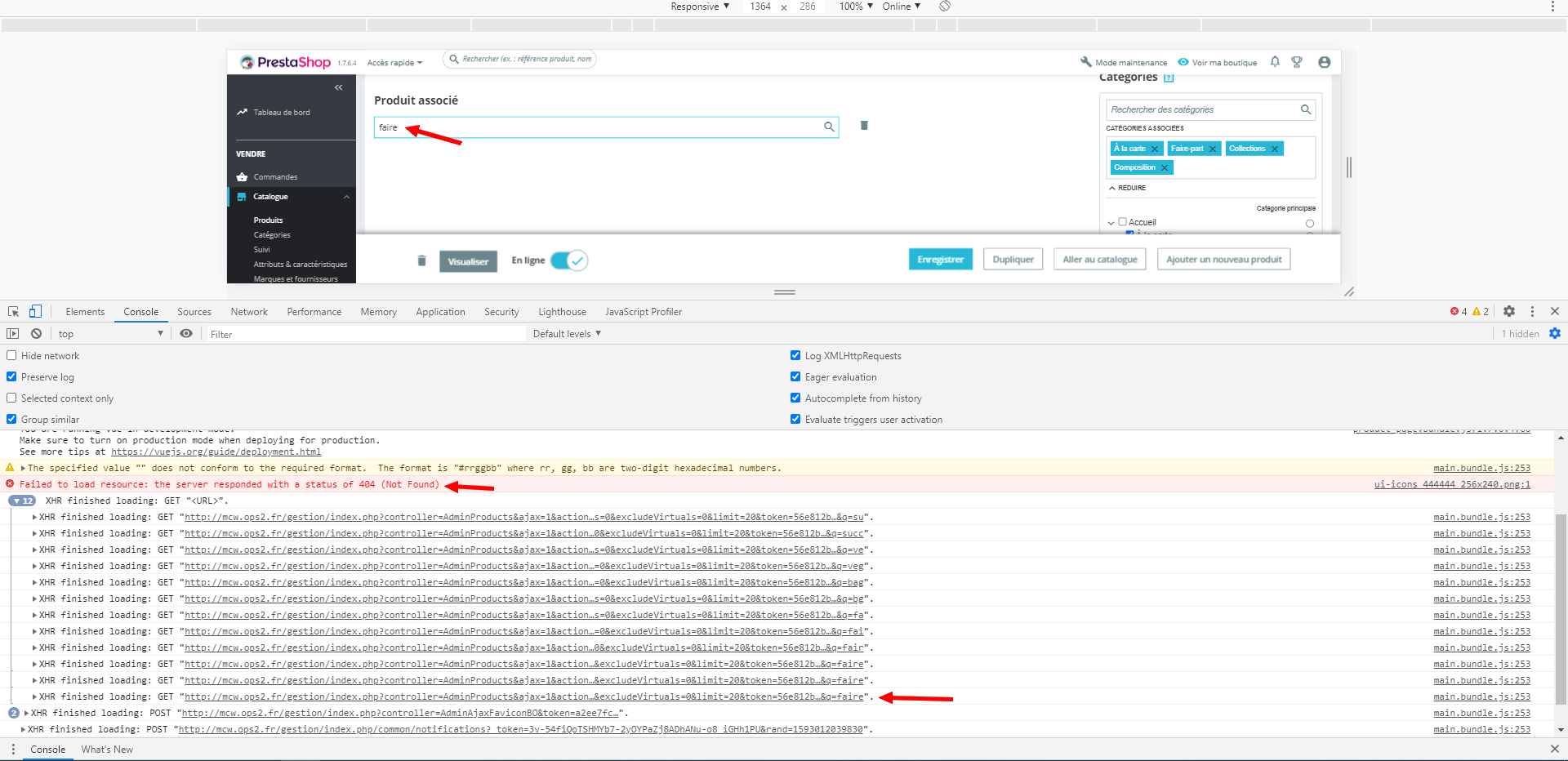Open the trophy achievements icon
The width and height of the screenshot is (1568, 761).
[1297, 62]
